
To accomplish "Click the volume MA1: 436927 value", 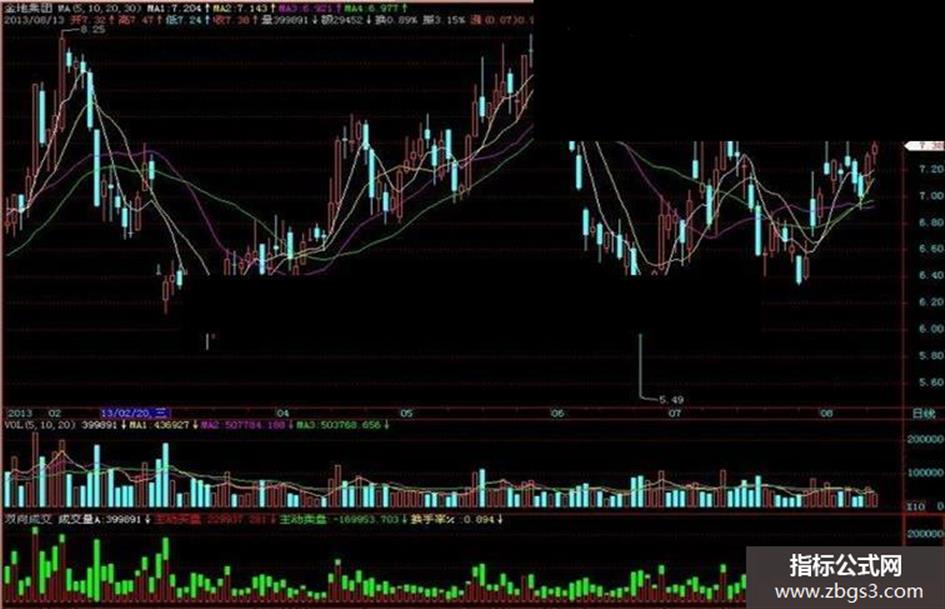I will coord(160,425).
